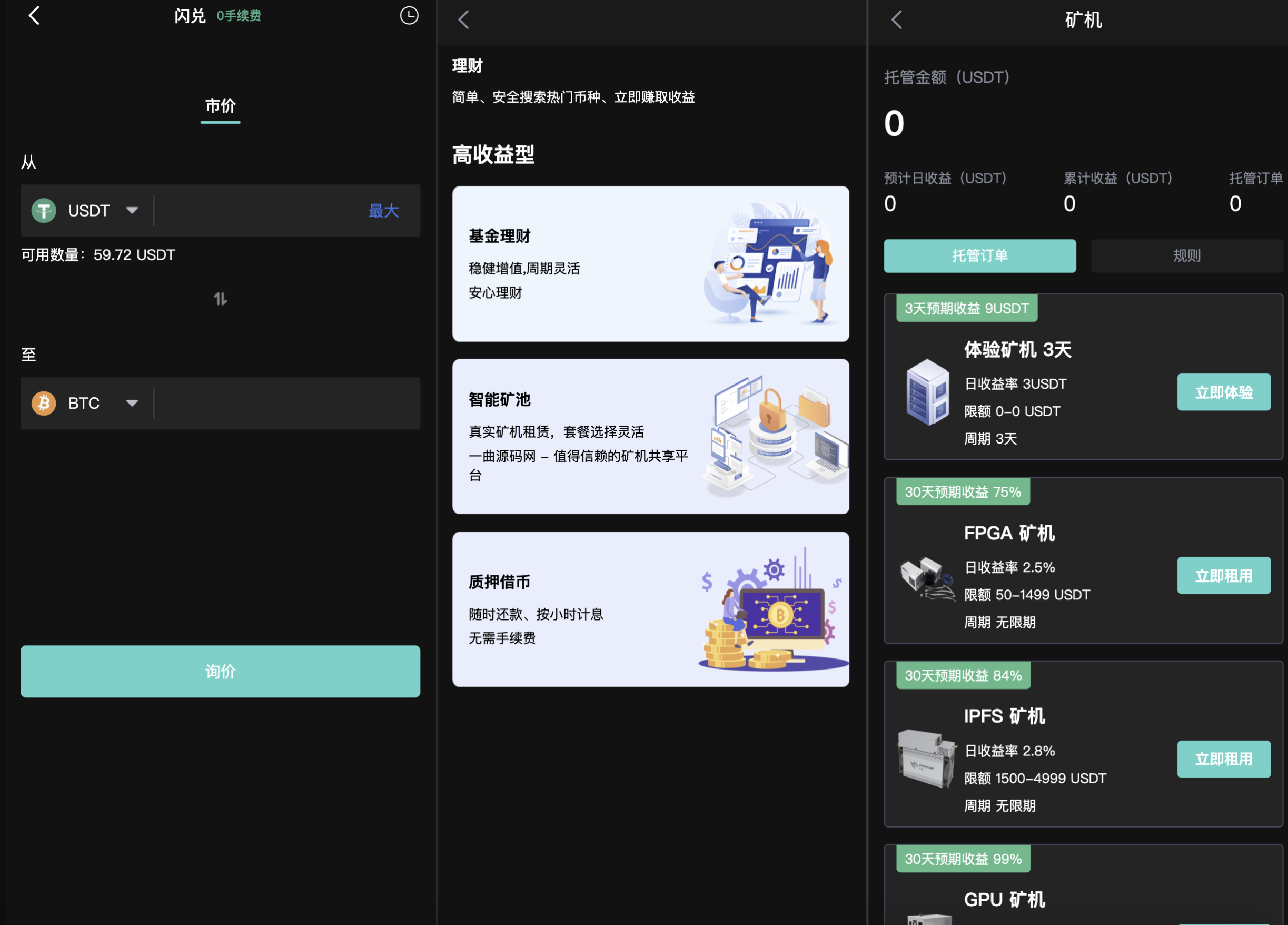The height and width of the screenshot is (925, 1288).
Task: Click the BTC coin icon
Action: (x=44, y=404)
